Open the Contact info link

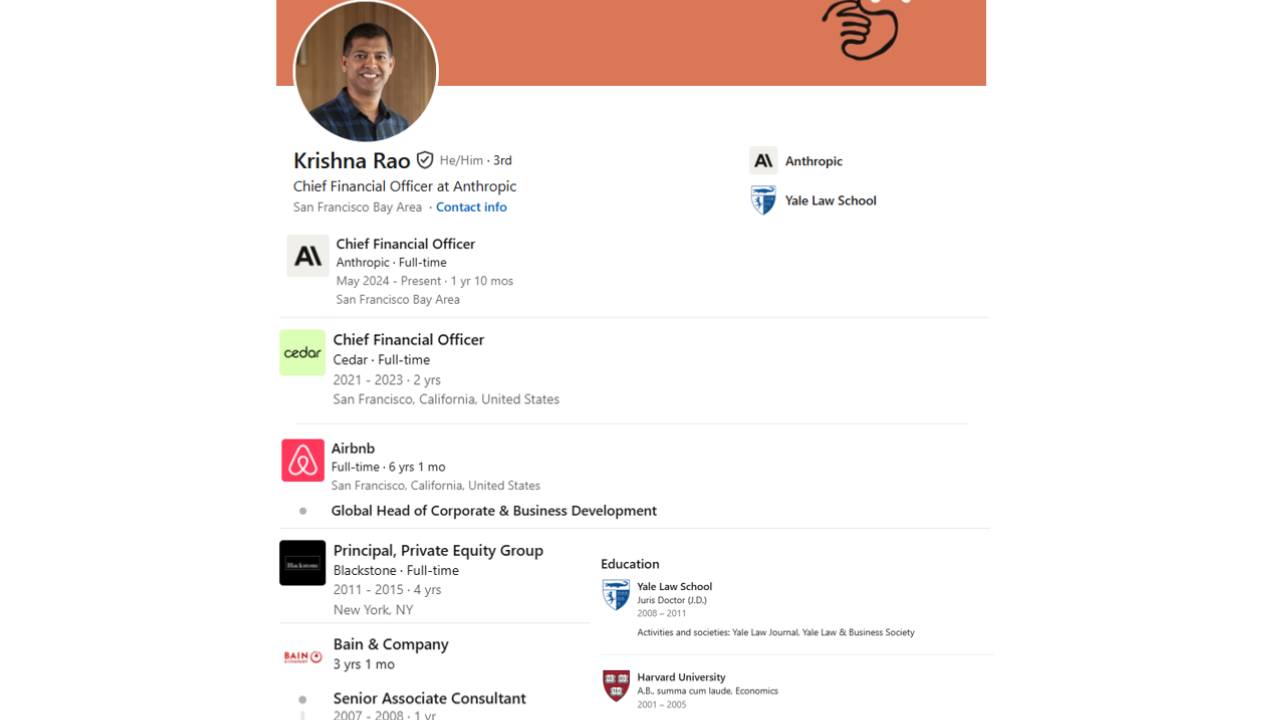click(x=471, y=207)
